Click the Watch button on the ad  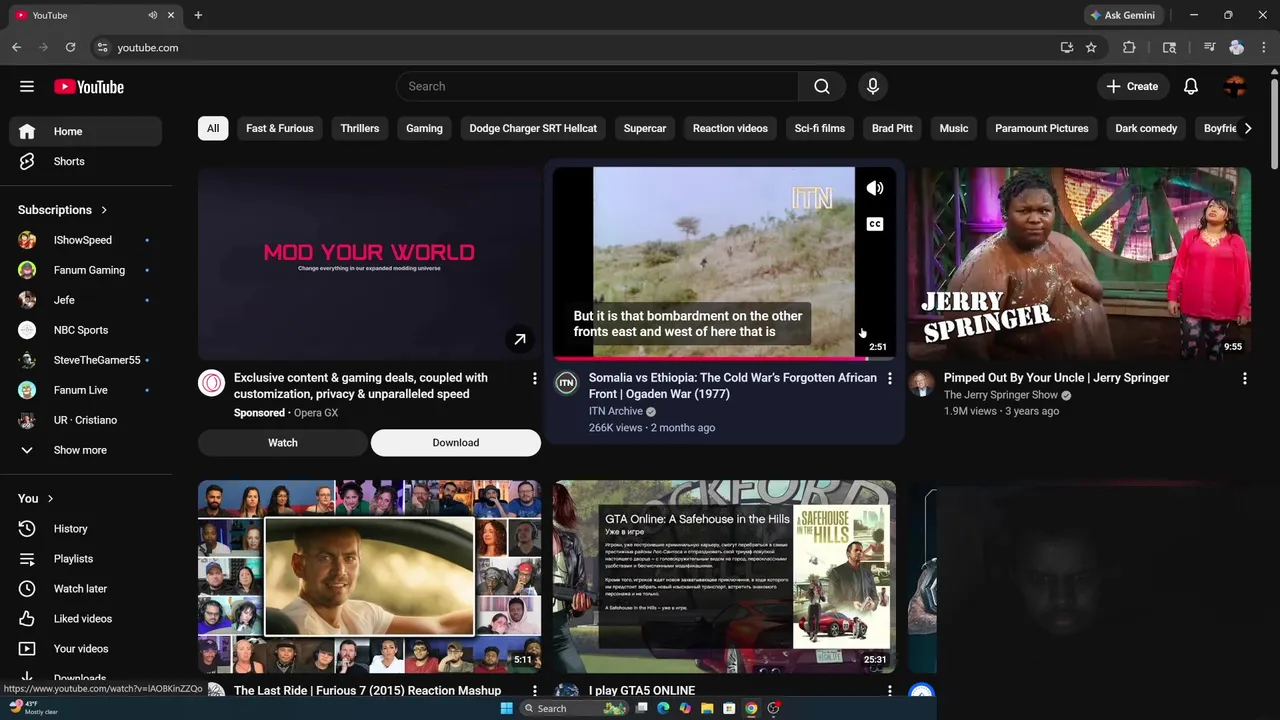pyautogui.click(x=283, y=443)
